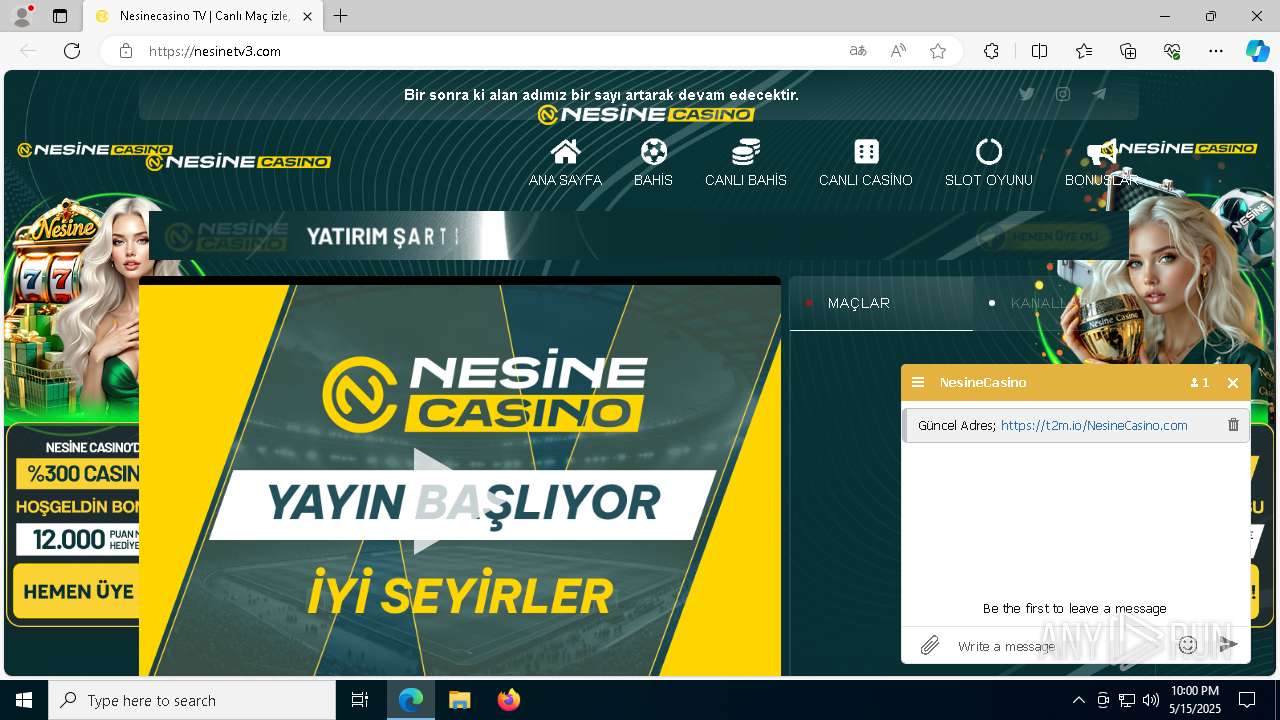Open File Explorer from taskbar
The height and width of the screenshot is (720, 1280).
pyautogui.click(x=459, y=700)
